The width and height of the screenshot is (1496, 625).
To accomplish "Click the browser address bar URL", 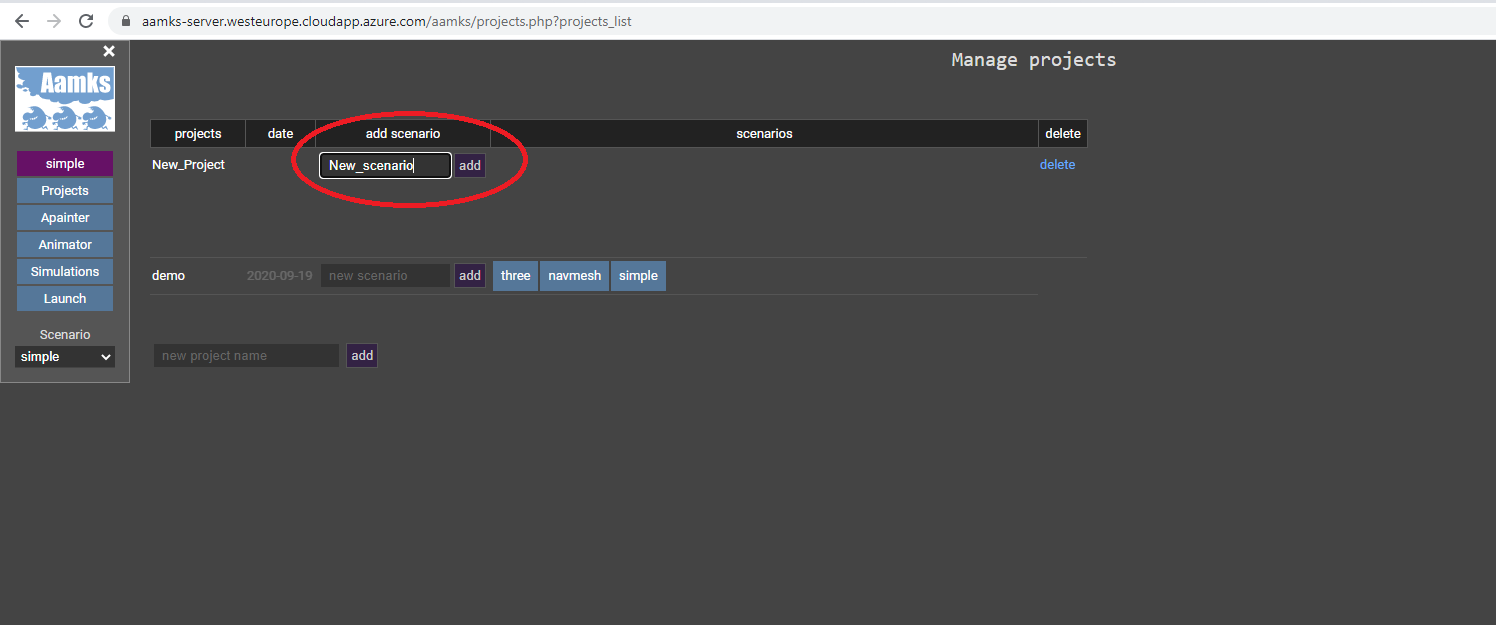I will (x=386, y=21).
